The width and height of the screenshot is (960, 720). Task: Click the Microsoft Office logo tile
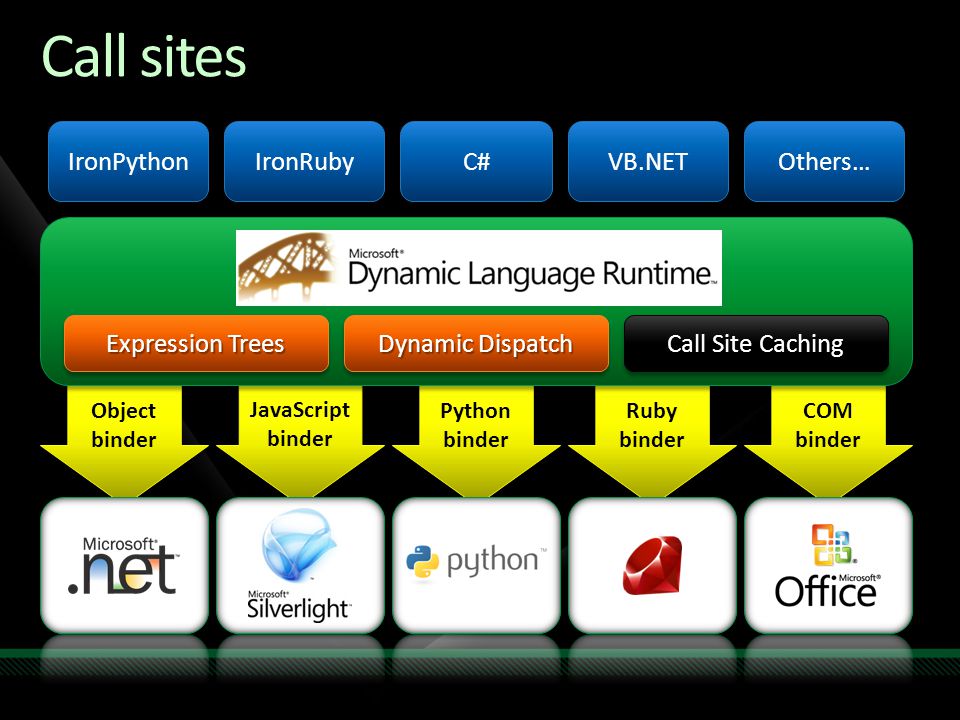point(828,565)
